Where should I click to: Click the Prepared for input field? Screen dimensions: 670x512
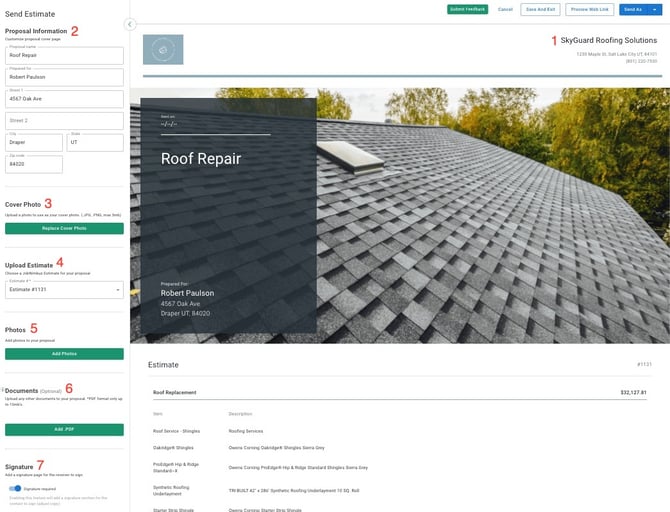coord(64,77)
